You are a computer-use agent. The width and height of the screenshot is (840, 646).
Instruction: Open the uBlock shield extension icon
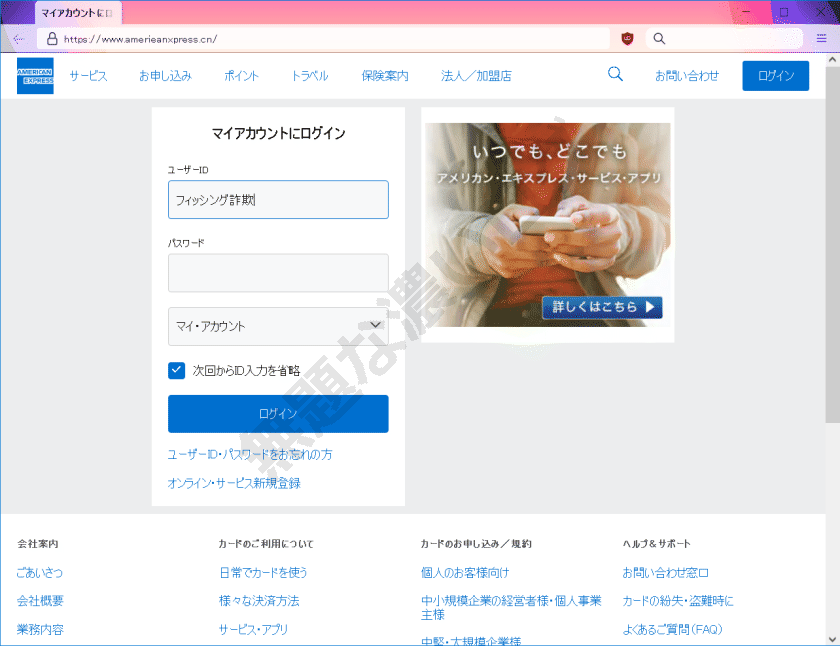point(627,39)
